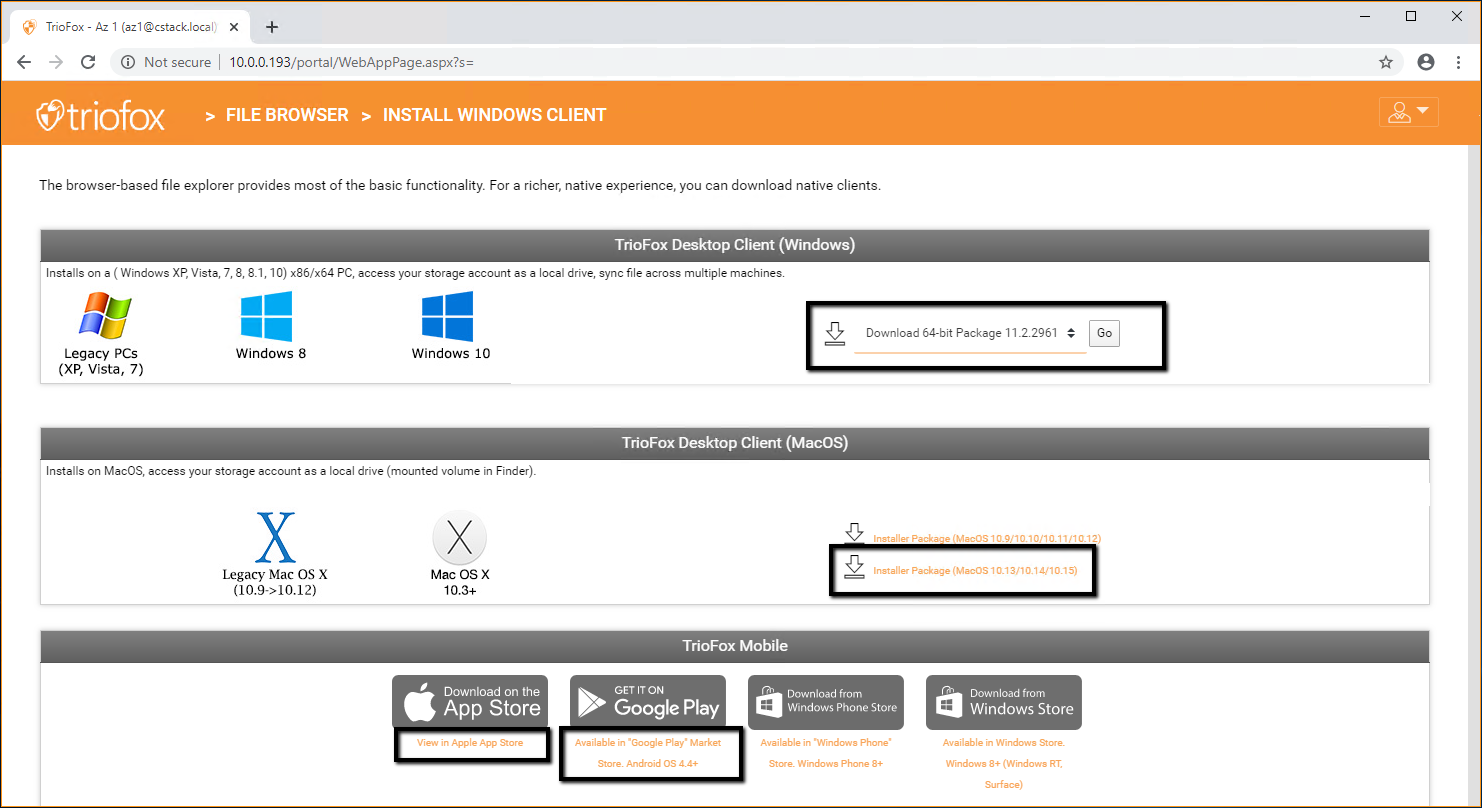
Task: Click download arrow beside 64-bit package
Action: [835, 334]
